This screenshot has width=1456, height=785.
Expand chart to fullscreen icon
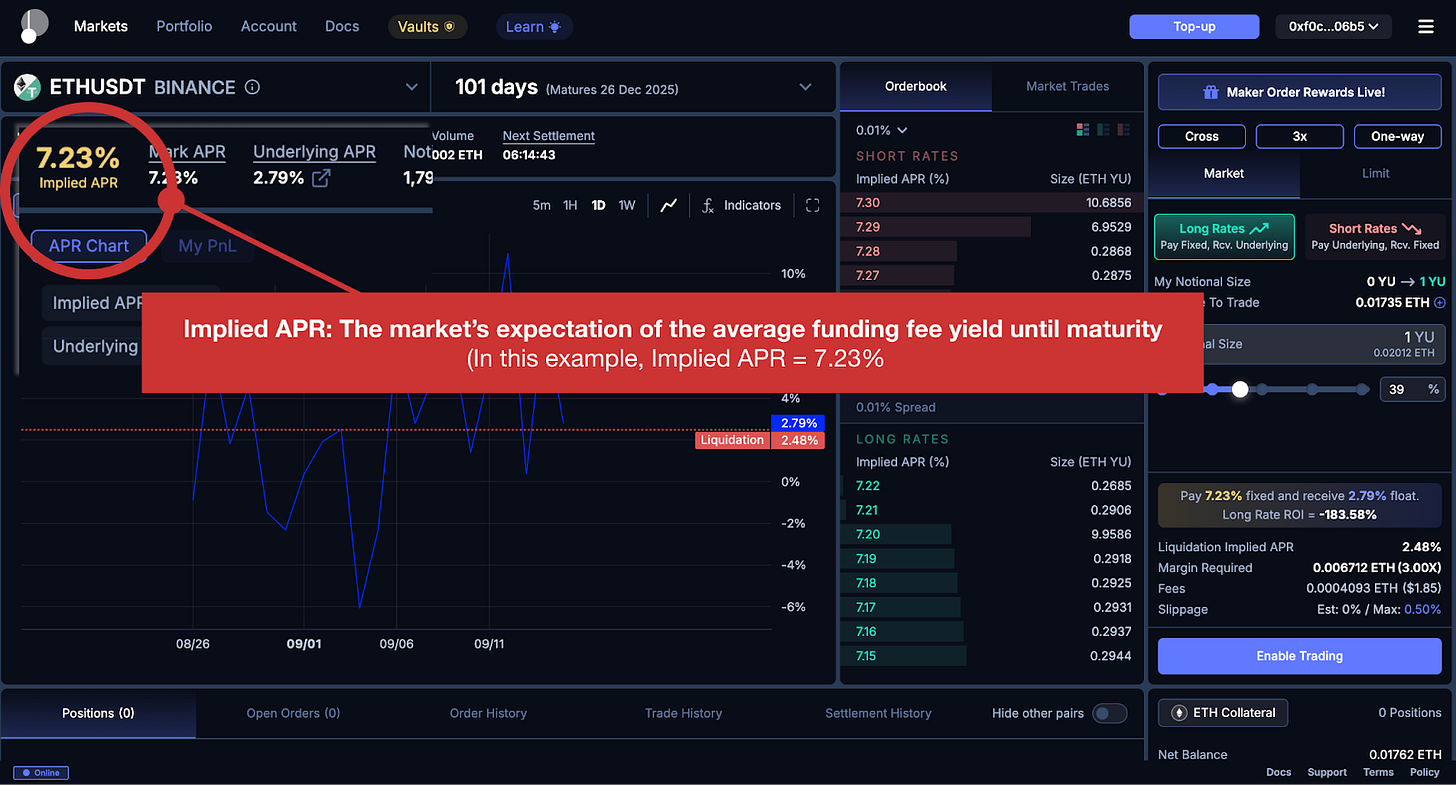click(x=813, y=205)
